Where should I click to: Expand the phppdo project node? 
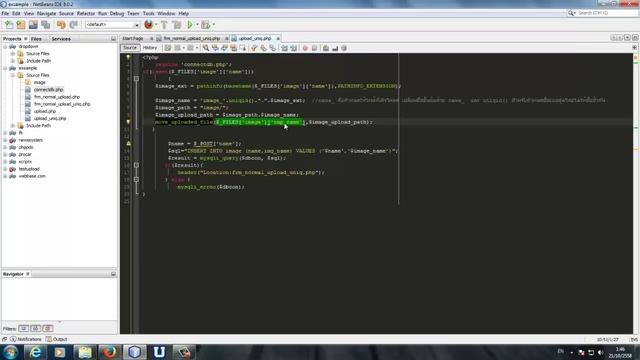coord(5,147)
